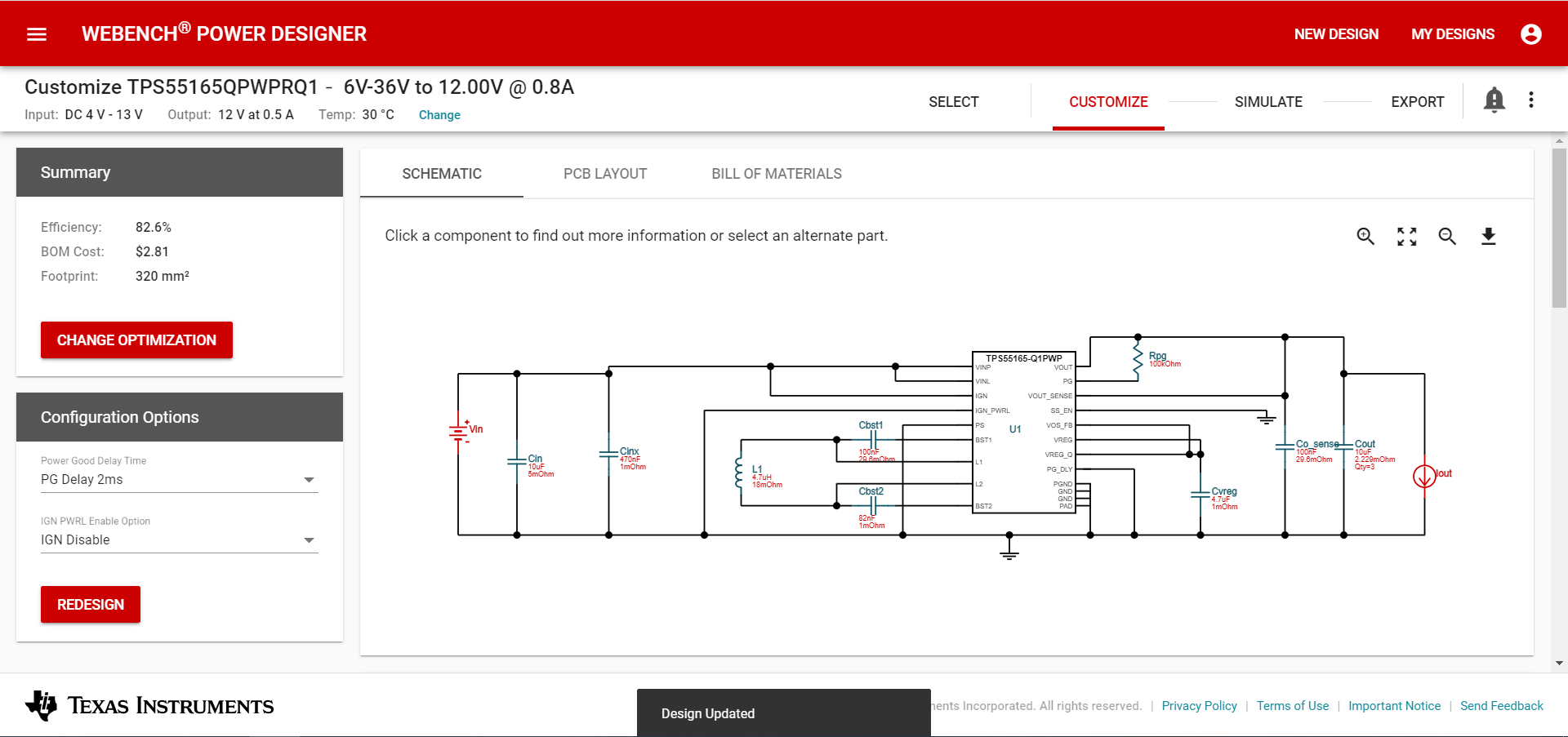Click the Redesign button
The height and width of the screenshot is (737, 1568).
[91, 605]
